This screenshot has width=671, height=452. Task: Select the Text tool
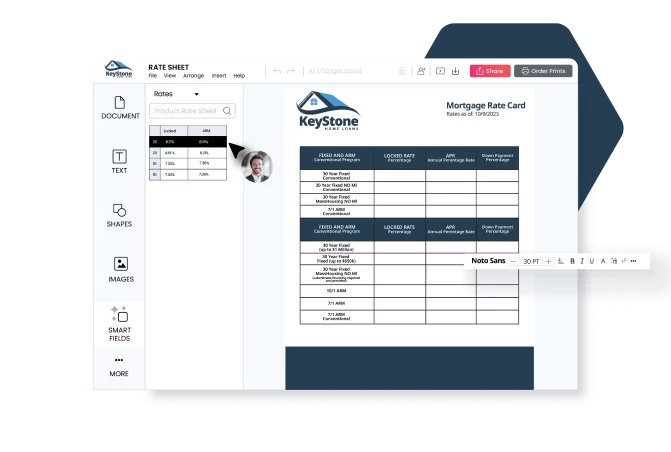119,162
